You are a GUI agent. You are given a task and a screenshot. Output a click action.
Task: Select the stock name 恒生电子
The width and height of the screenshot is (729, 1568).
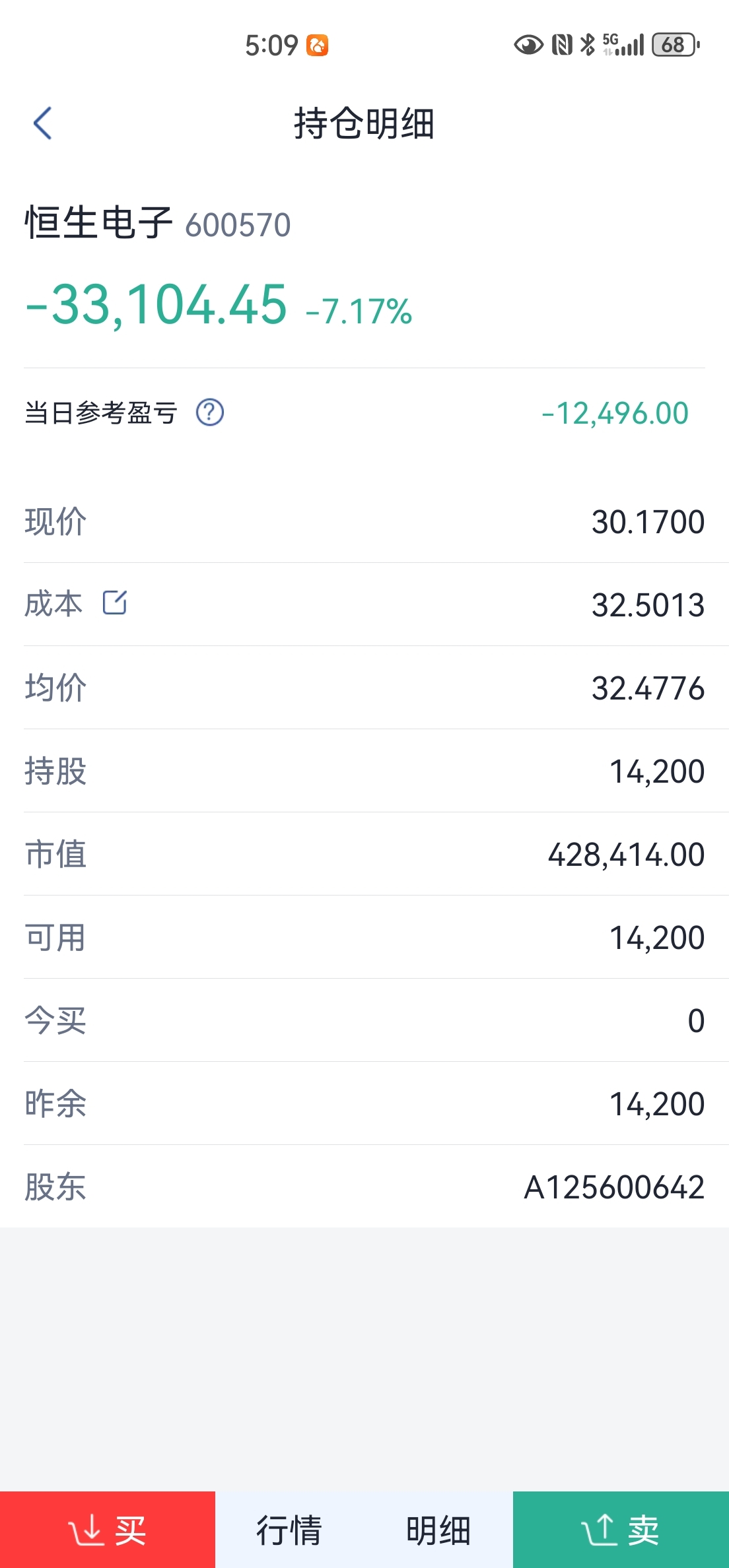(99, 222)
